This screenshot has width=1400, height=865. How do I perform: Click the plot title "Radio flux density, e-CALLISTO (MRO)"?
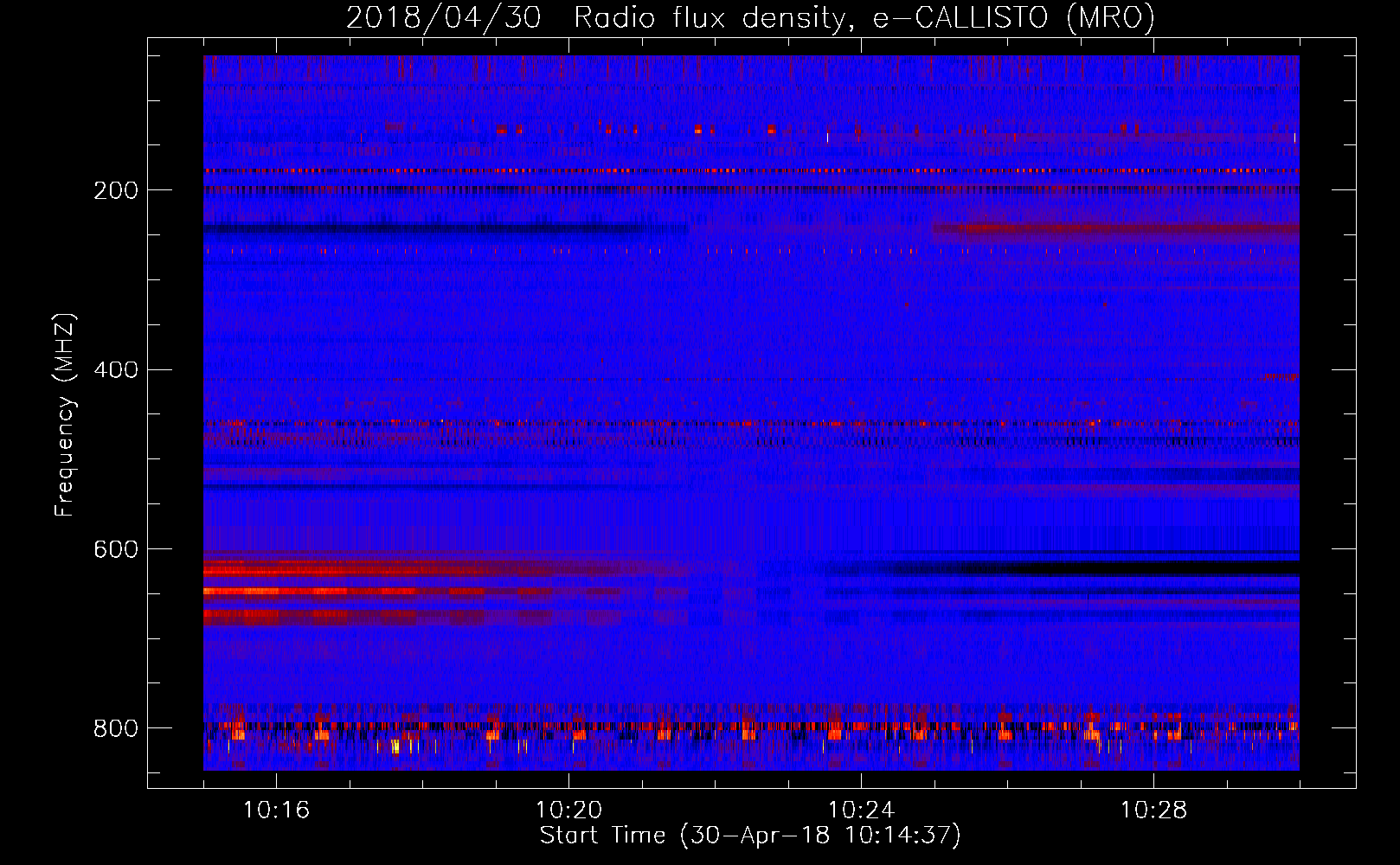click(x=864, y=18)
